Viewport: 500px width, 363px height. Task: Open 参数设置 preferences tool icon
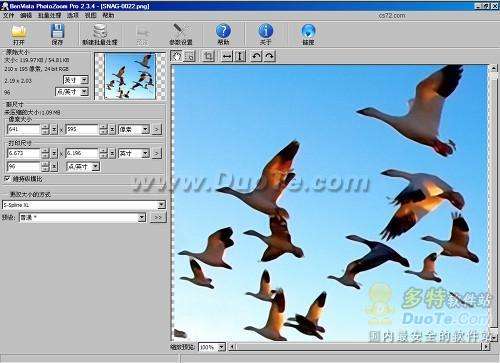[x=180, y=31]
